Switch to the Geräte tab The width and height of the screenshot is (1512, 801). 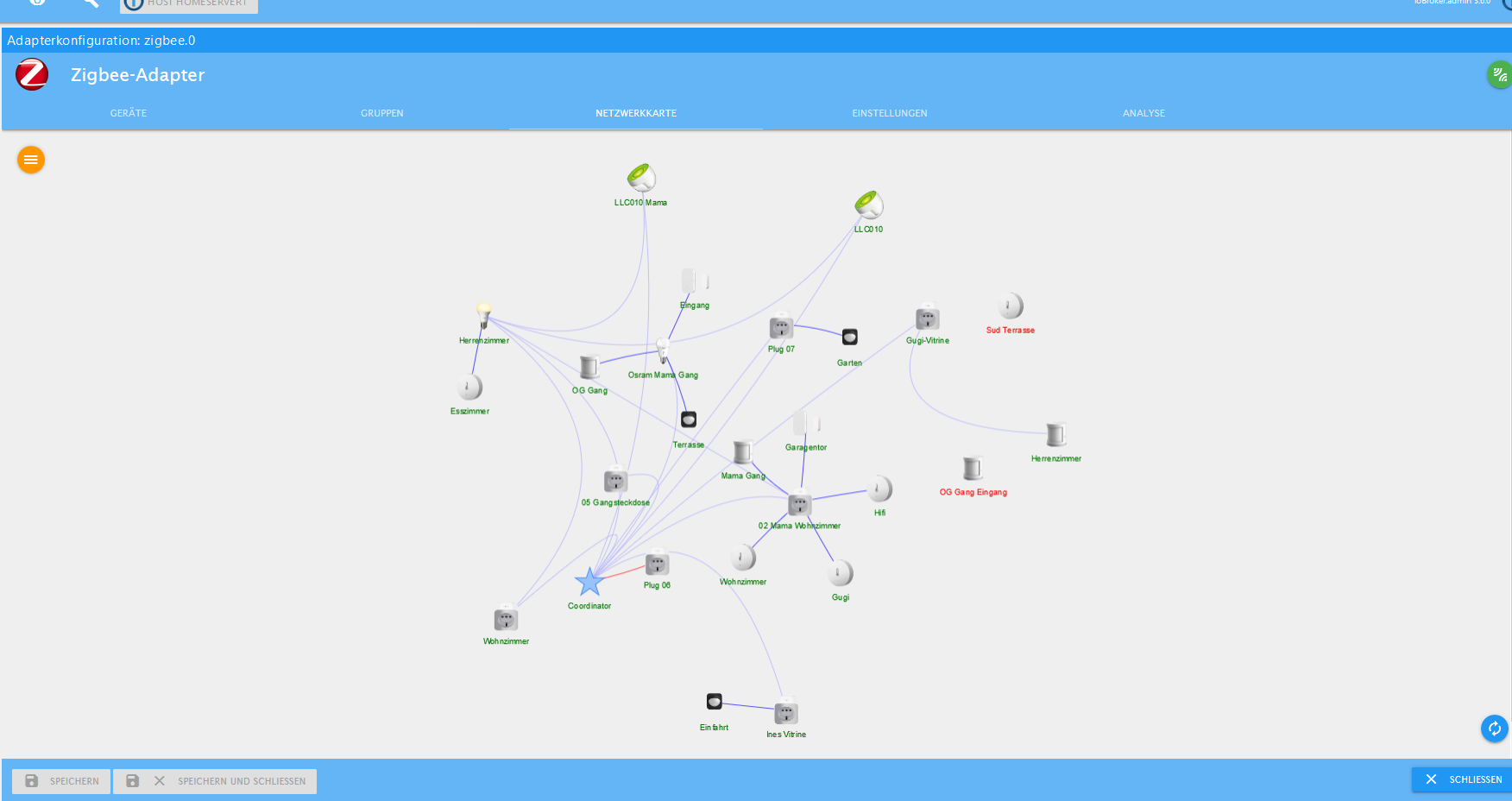[x=129, y=113]
